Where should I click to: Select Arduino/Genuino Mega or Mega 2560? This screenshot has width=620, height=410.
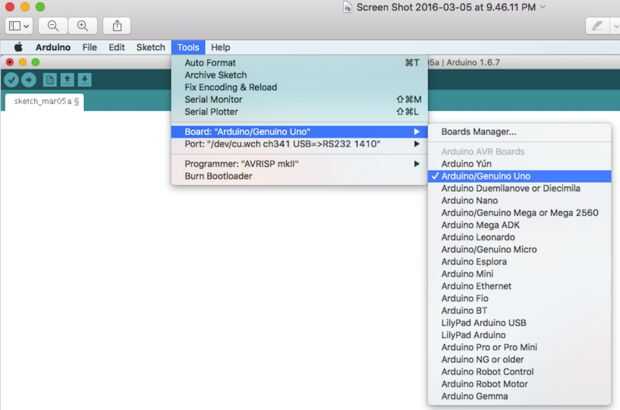tap(520, 213)
